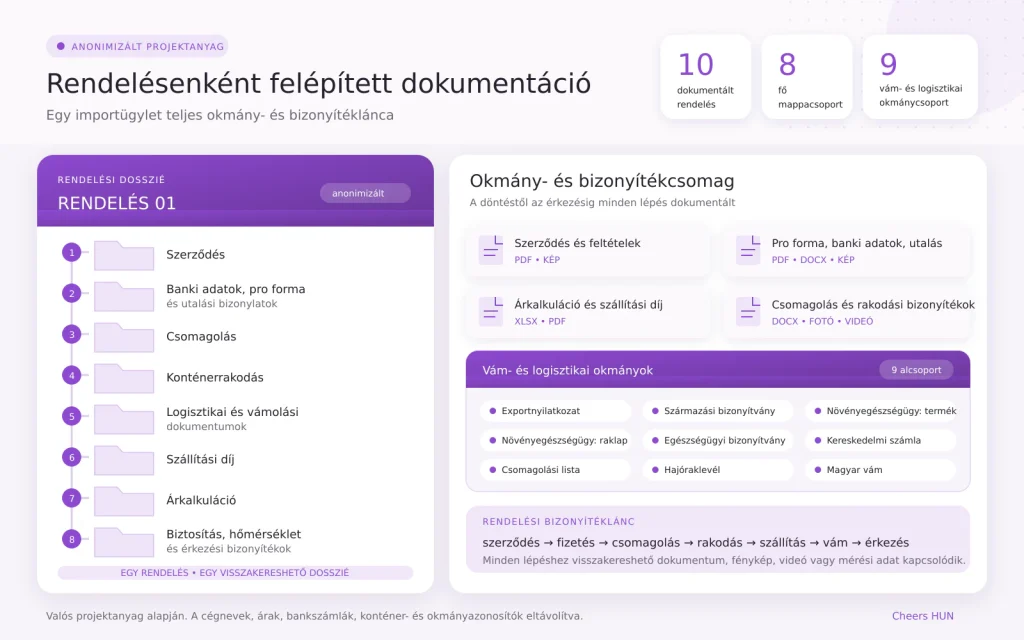
Task: Select step number 4 circle
Action: 72,376
